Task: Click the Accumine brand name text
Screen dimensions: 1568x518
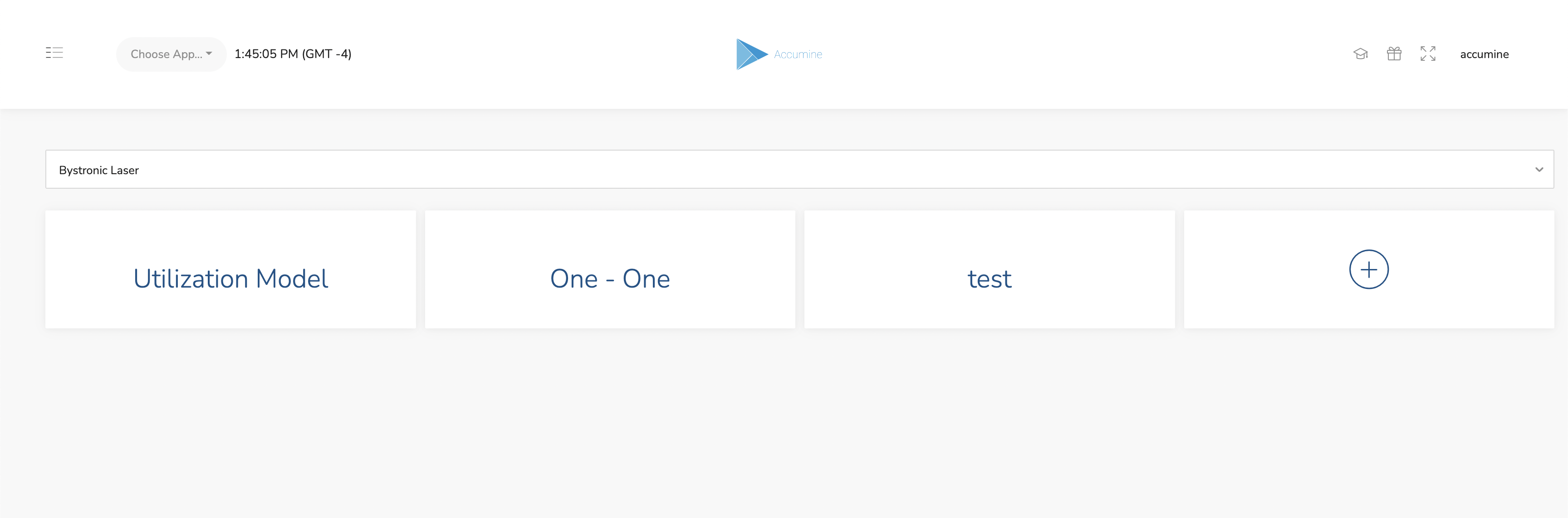Action: 798,54
